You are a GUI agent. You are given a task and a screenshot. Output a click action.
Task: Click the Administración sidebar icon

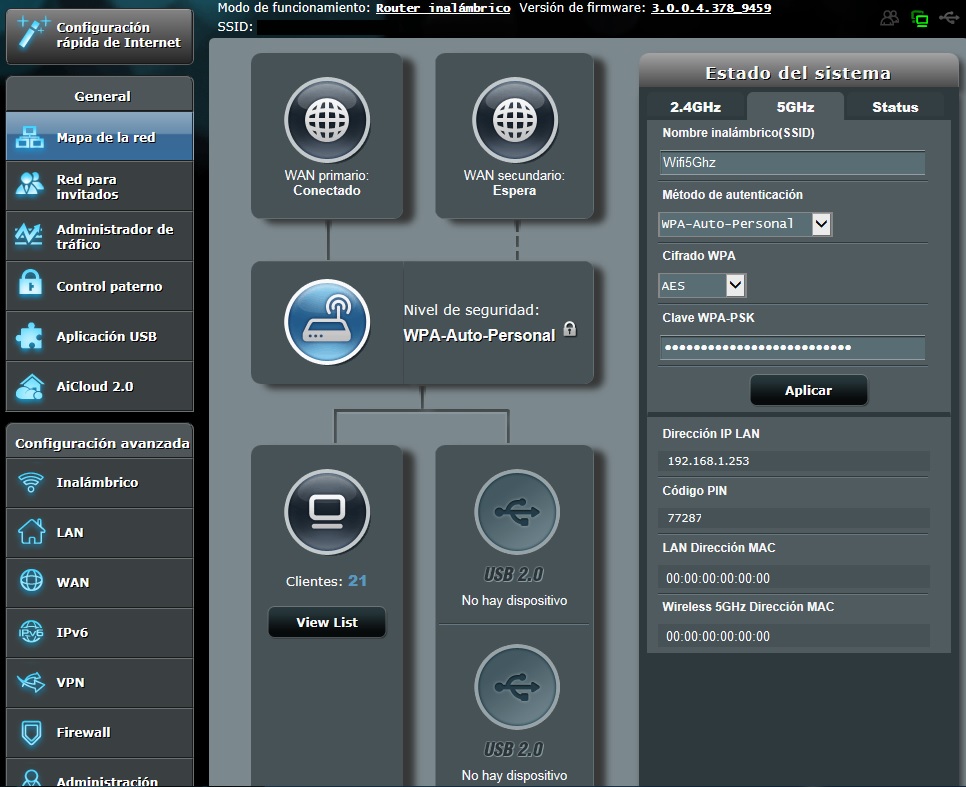click(x=31, y=778)
